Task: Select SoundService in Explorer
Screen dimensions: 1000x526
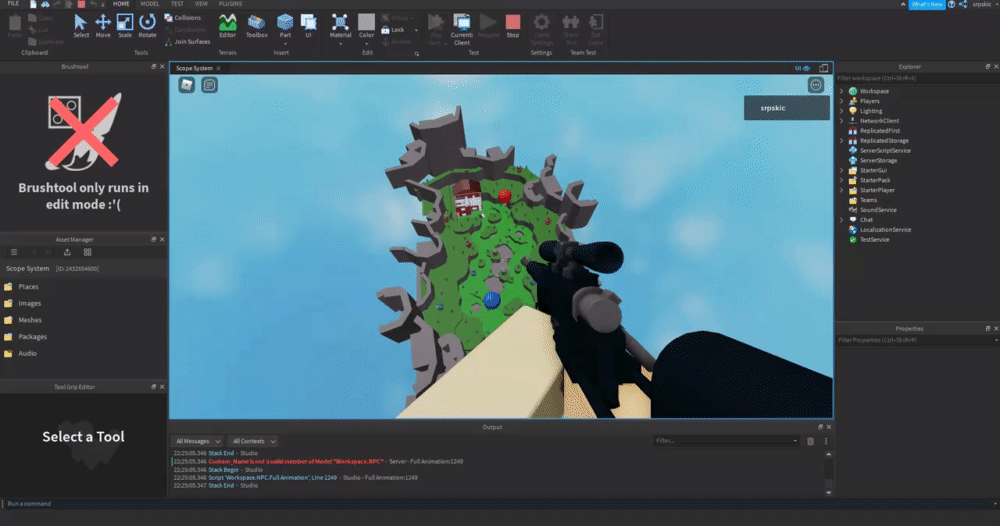Action: coord(878,210)
